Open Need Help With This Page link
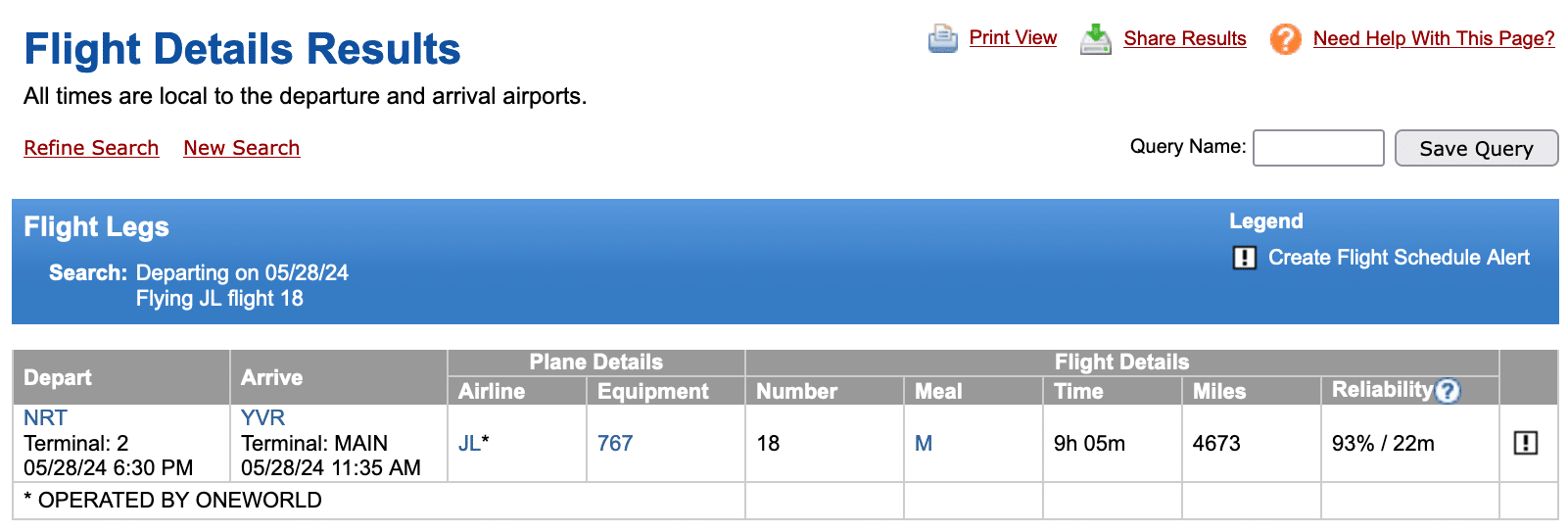The height and width of the screenshot is (532, 1568). click(1433, 38)
